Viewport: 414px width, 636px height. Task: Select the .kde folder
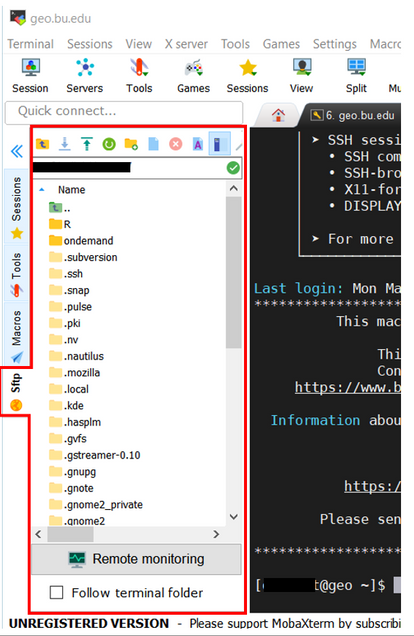point(66,406)
